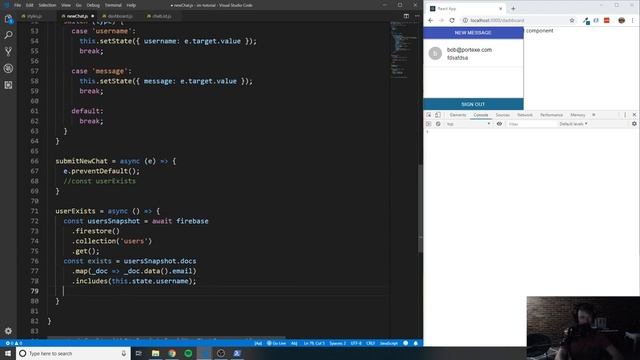The image size is (640, 360).
Task: Open the Extensions view in activity bar
Action: [x=8, y=85]
